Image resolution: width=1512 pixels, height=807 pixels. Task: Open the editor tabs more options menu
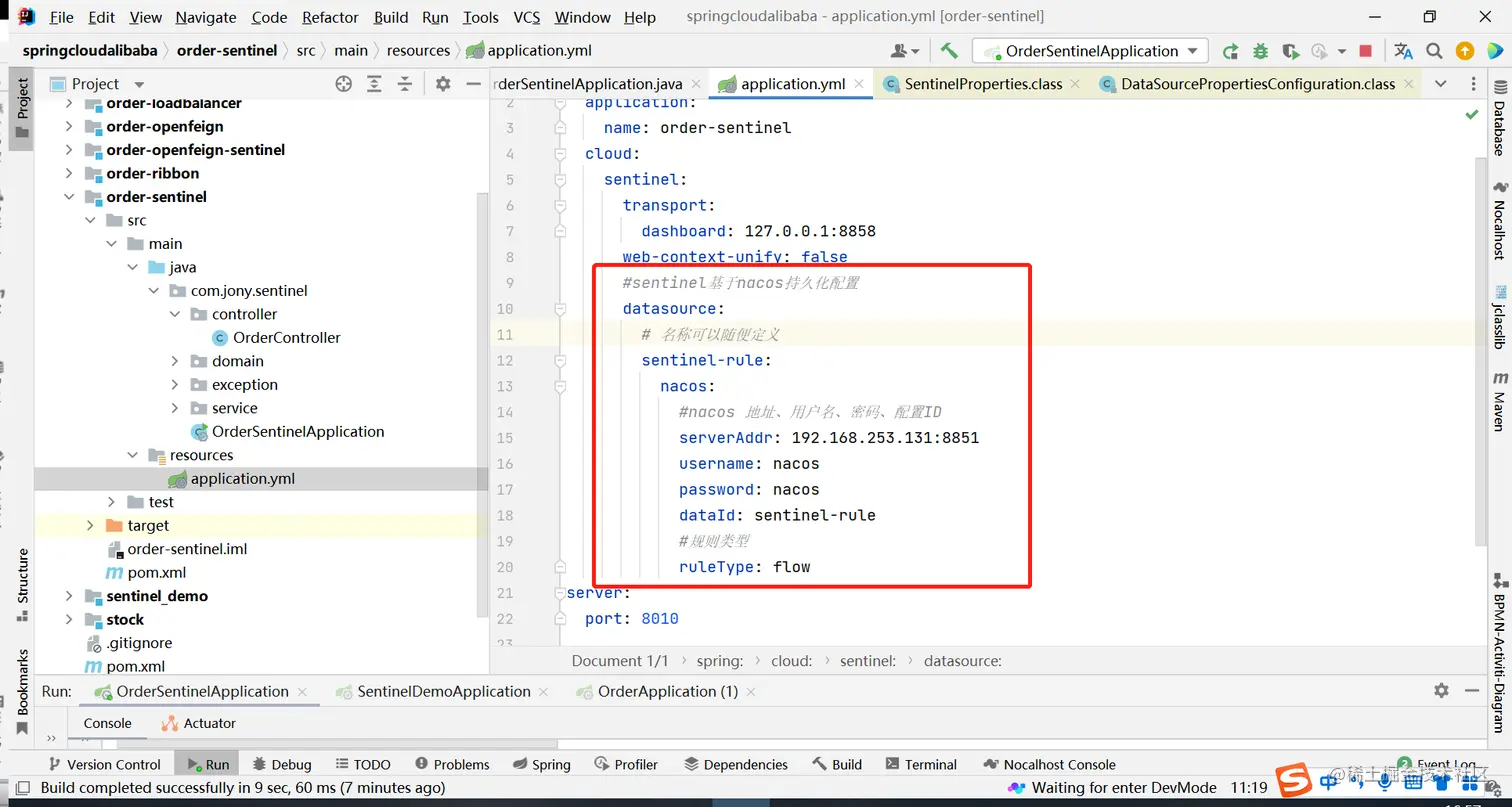pos(1473,84)
